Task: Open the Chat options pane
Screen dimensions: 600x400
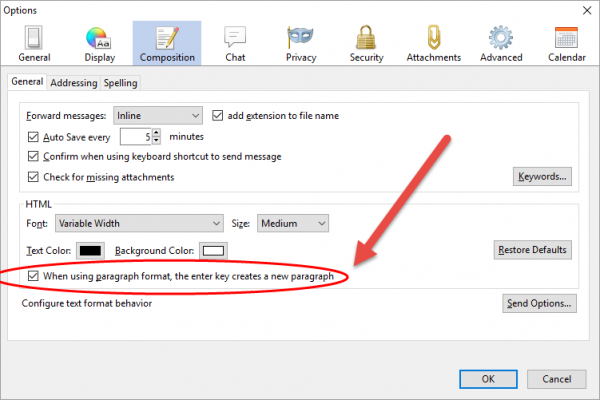Action: [235, 44]
